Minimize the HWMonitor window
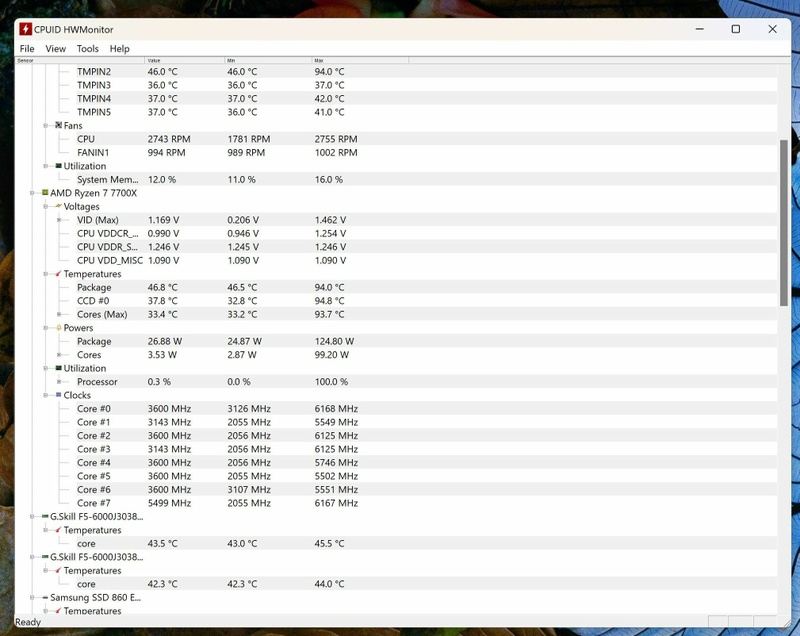This screenshot has width=800, height=636. pos(699,29)
